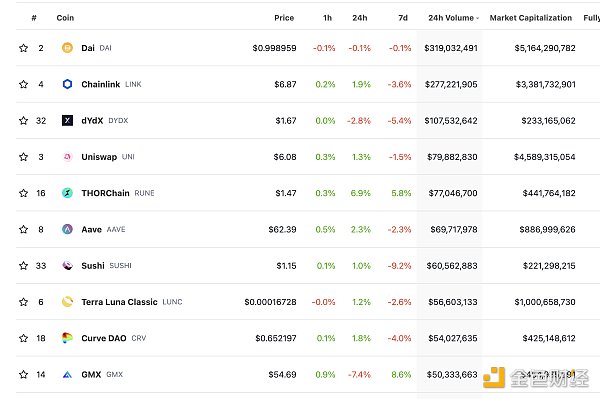Open the Terra Luna Classic page

119,302
